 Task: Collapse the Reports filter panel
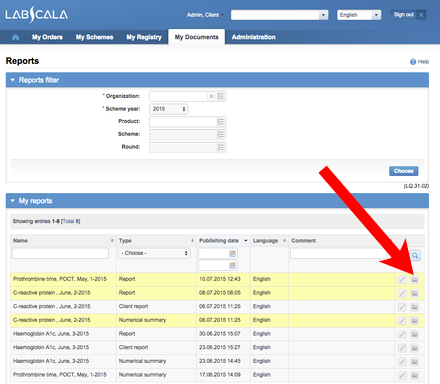tap(13, 80)
